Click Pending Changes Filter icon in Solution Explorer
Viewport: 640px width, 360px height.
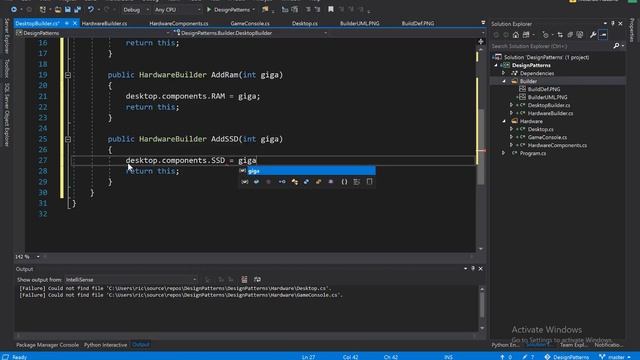point(545,35)
